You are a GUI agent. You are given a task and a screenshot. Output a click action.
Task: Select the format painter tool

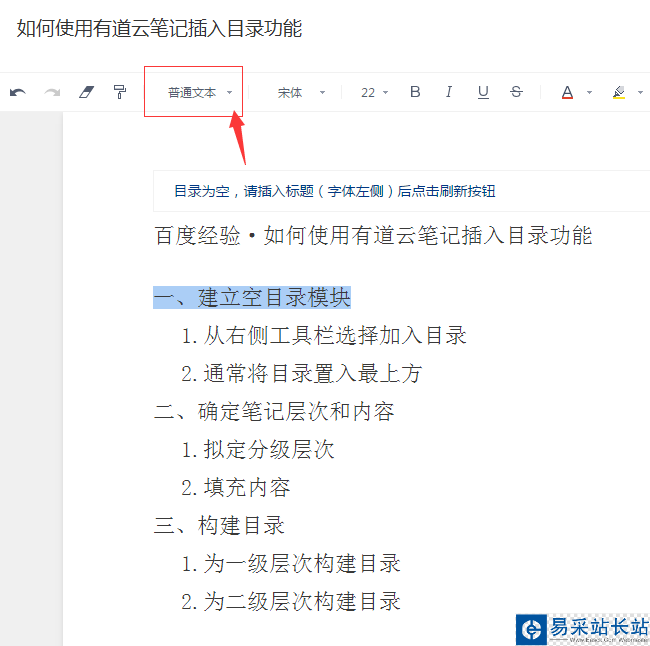(120, 92)
